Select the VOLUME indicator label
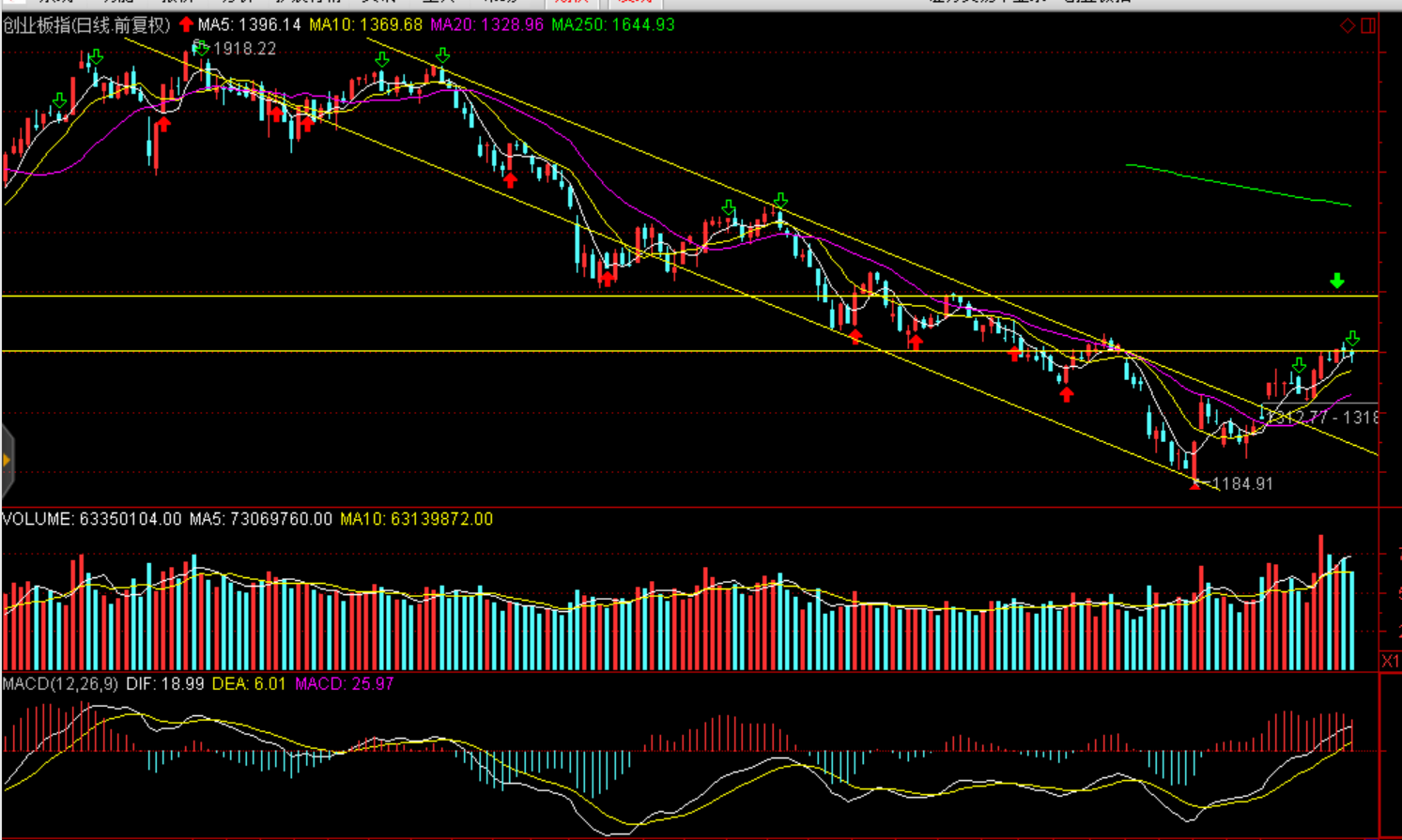The height and width of the screenshot is (840, 1402). [x=38, y=519]
